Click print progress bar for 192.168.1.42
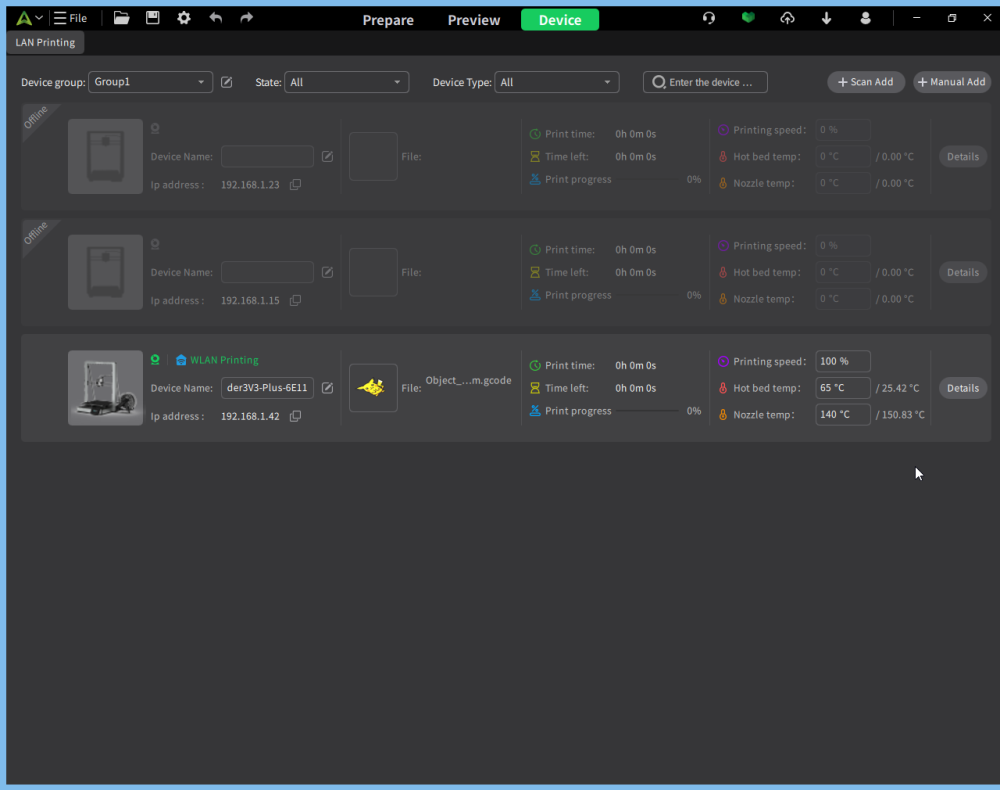This screenshot has width=1000, height=790. pos(647,411)
